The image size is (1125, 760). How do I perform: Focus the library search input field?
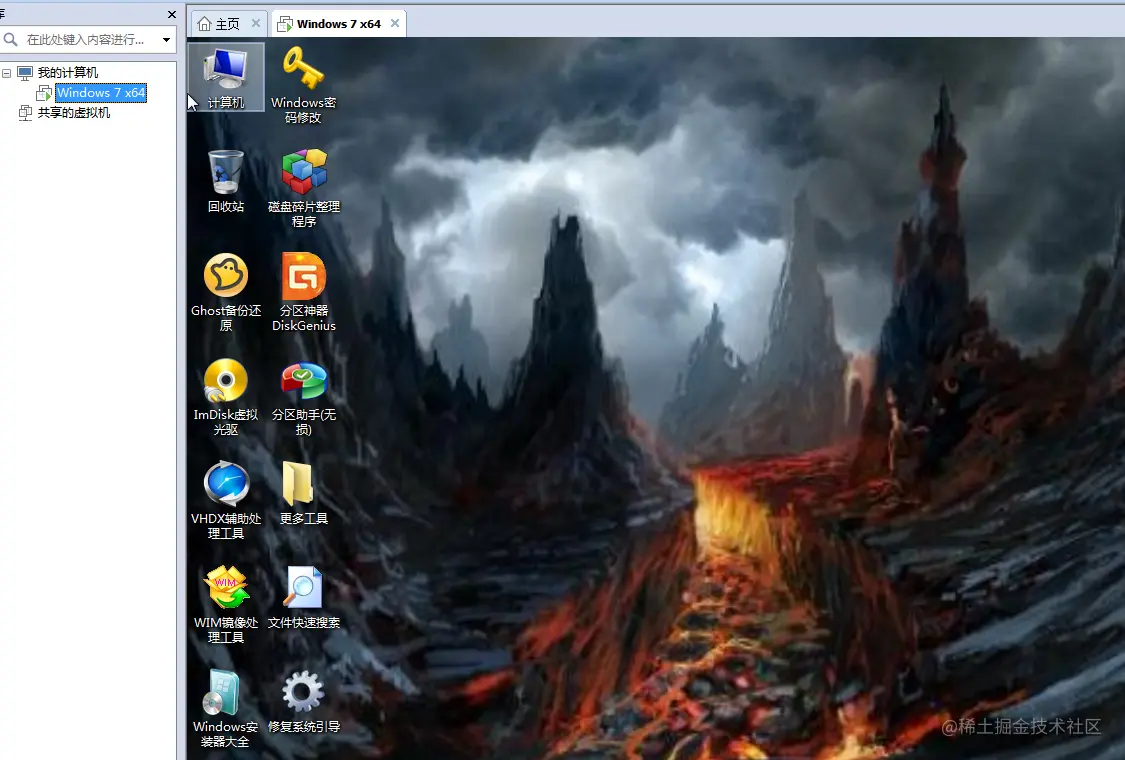point(88,39)
